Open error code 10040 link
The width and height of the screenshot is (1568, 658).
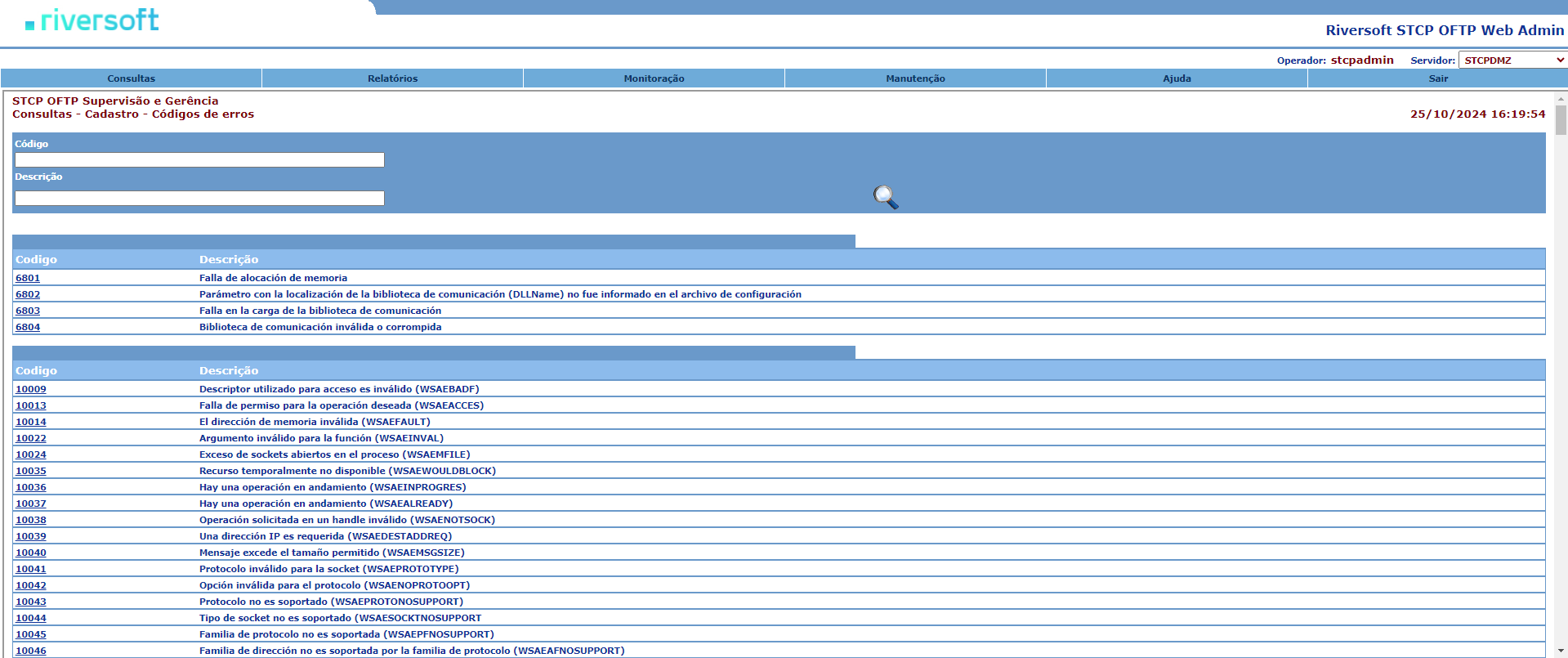(x=31, y=553)
